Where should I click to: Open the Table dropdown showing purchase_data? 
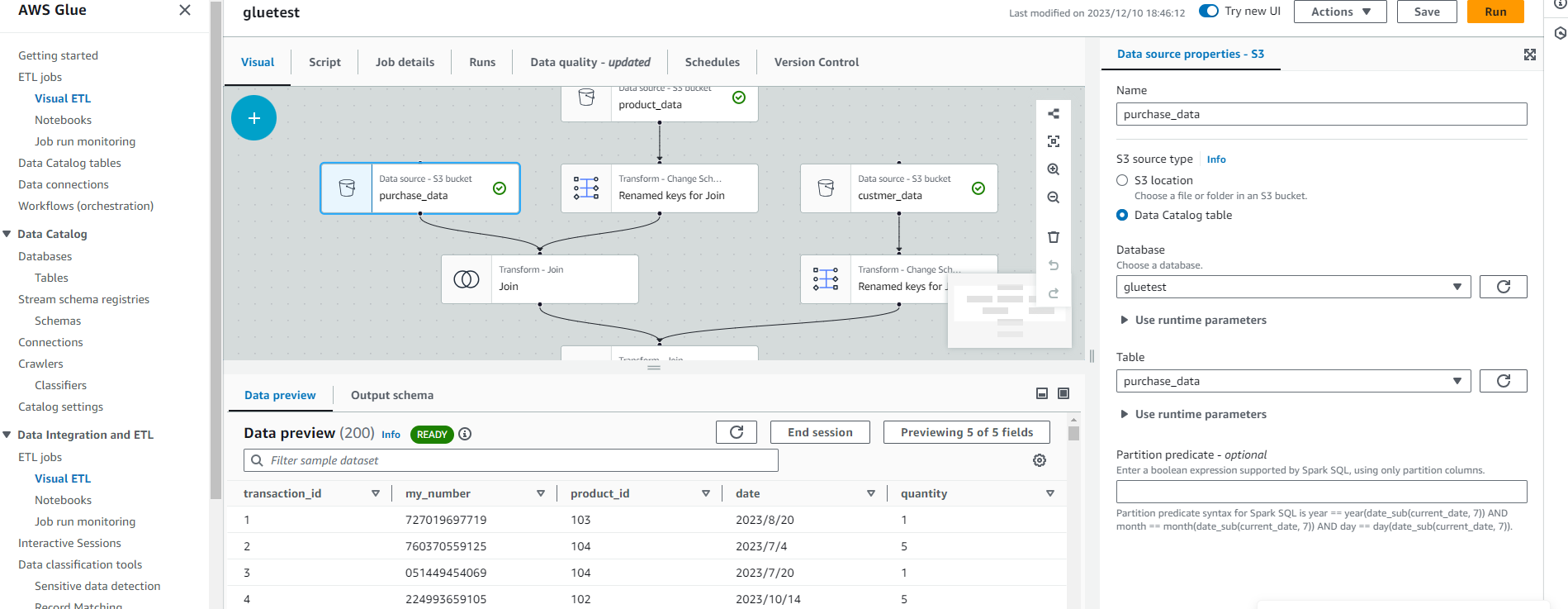coord(1293,381)
